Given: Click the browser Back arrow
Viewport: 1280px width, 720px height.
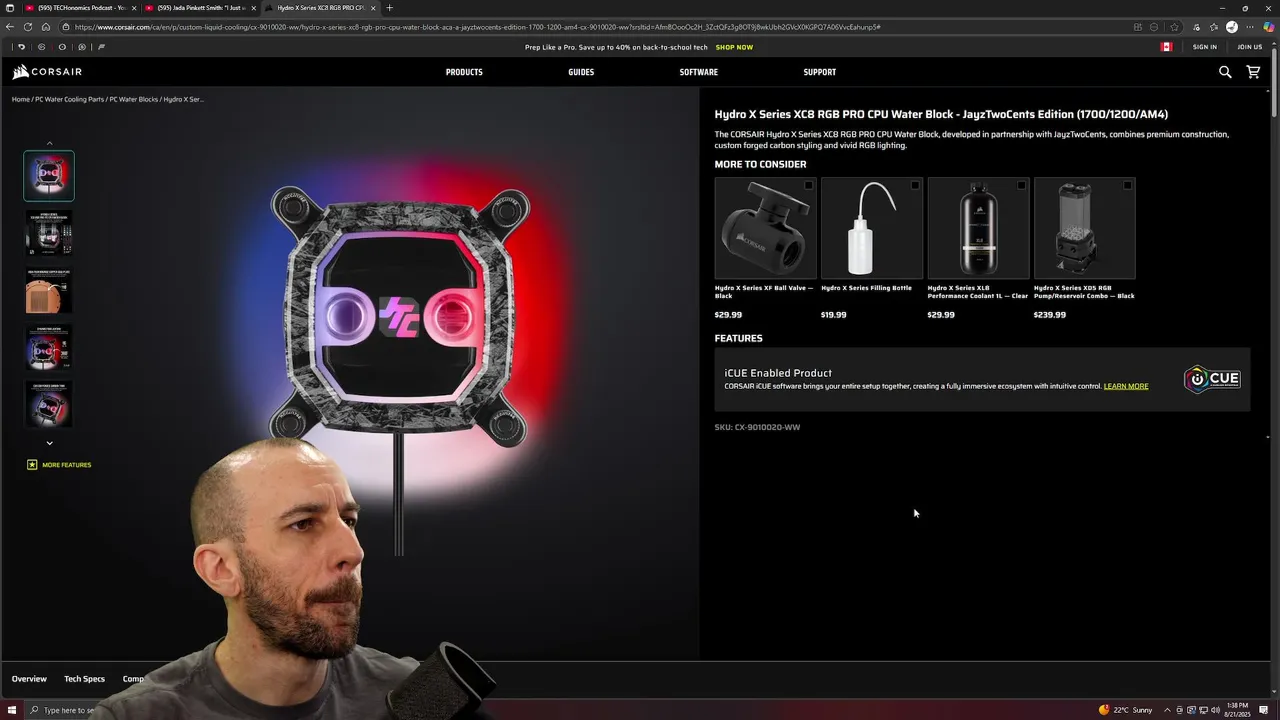Looking at the screenshot, I should [x=10, y=27].
